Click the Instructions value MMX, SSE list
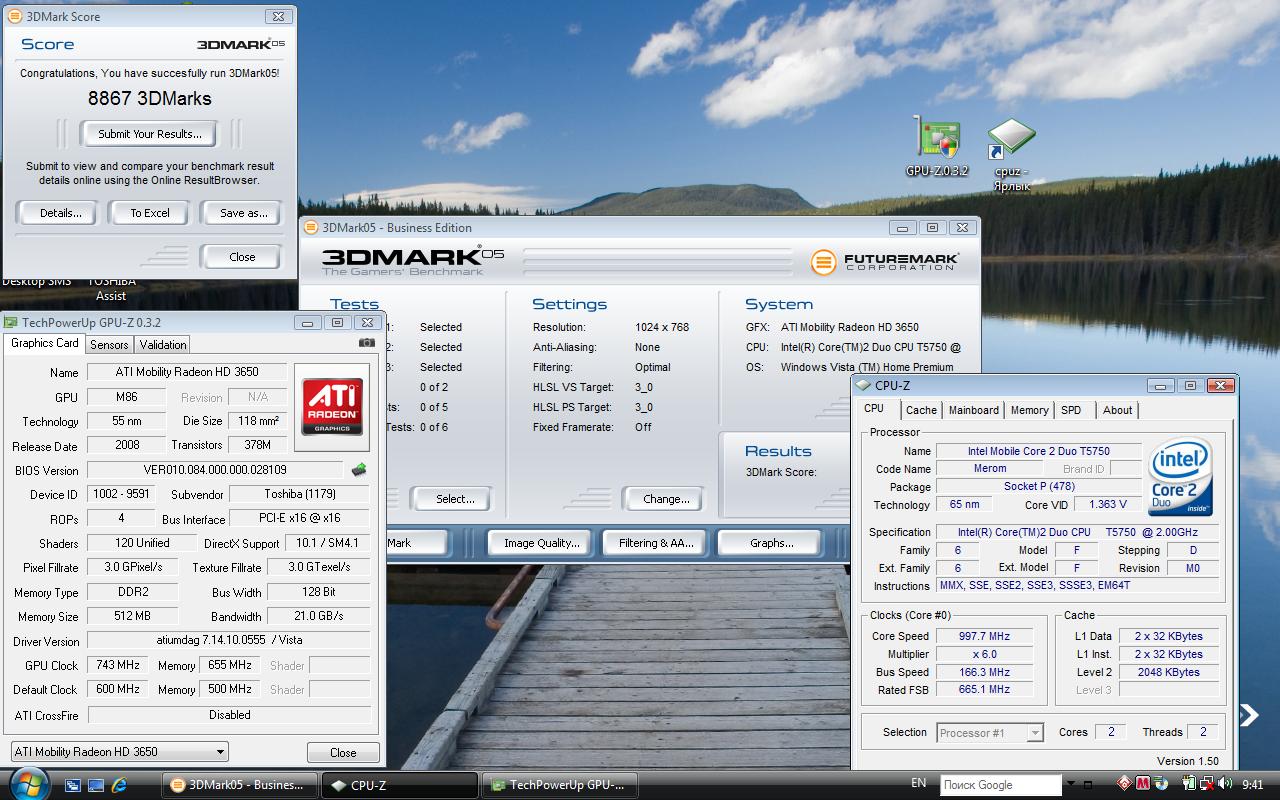Viewport: 1280px width, 800px height. (1077, 586)
